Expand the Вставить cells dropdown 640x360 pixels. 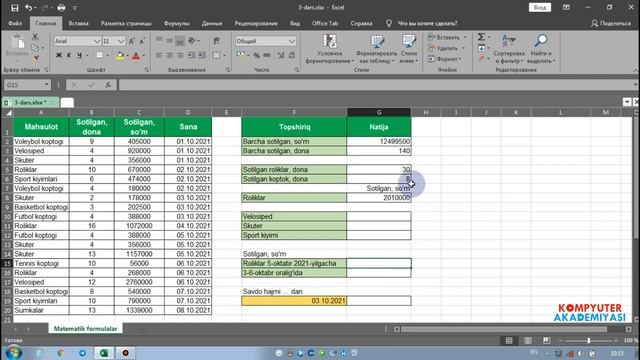(x=465, y=37)
